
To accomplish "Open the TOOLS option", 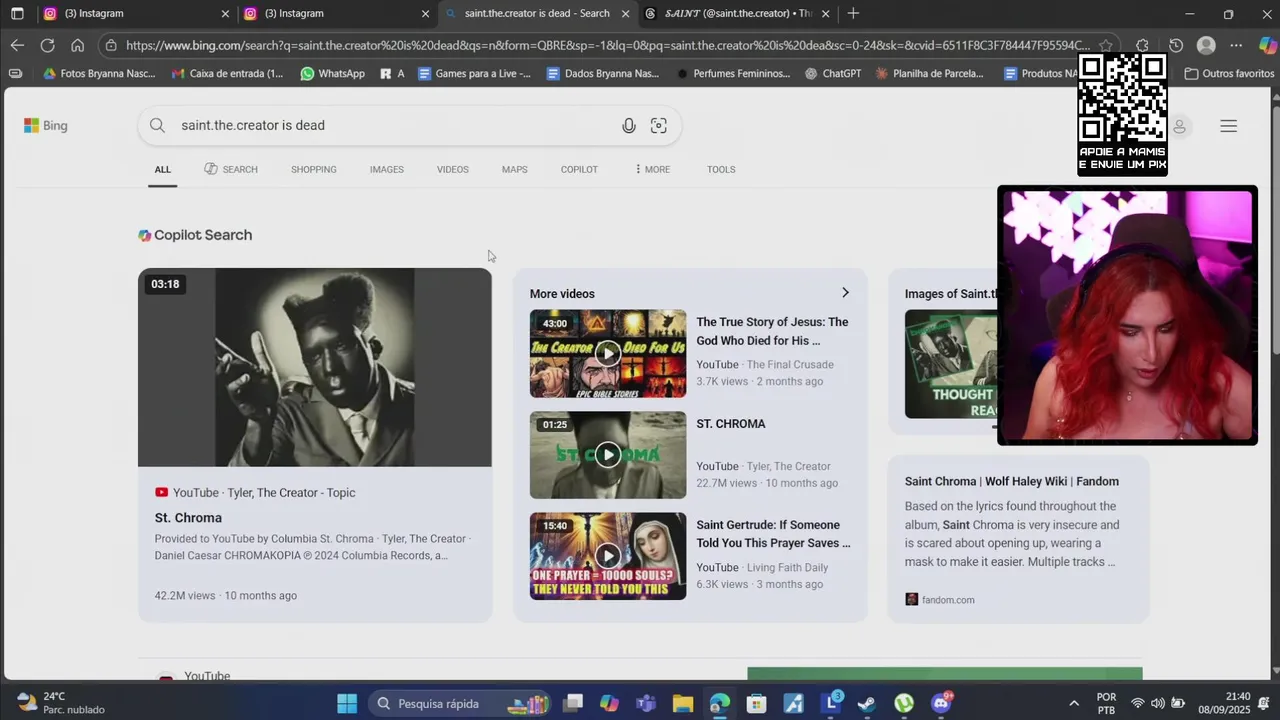I will tap(721, 169).
